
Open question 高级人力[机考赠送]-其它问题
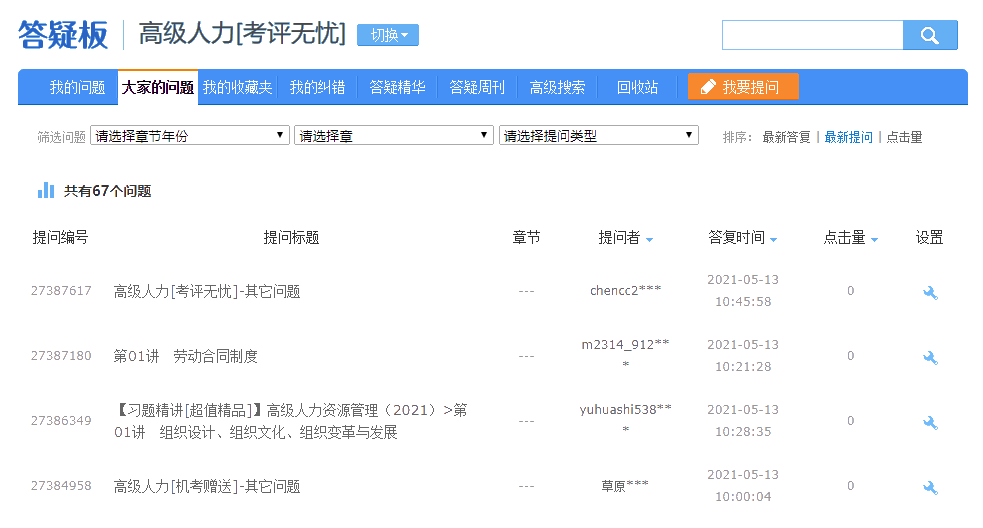coord(207,486)
